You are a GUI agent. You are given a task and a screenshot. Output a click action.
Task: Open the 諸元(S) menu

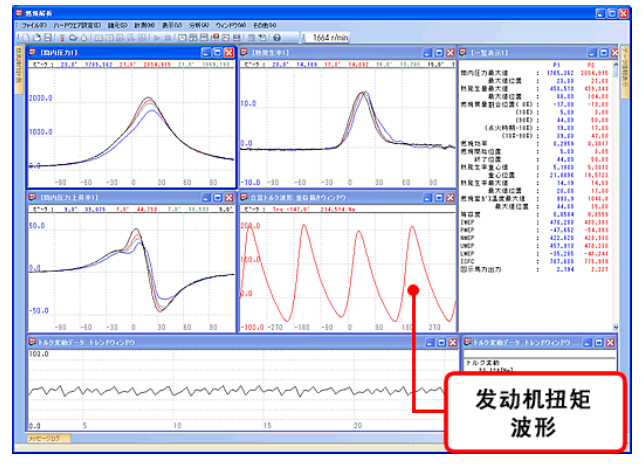coord(117,25)
